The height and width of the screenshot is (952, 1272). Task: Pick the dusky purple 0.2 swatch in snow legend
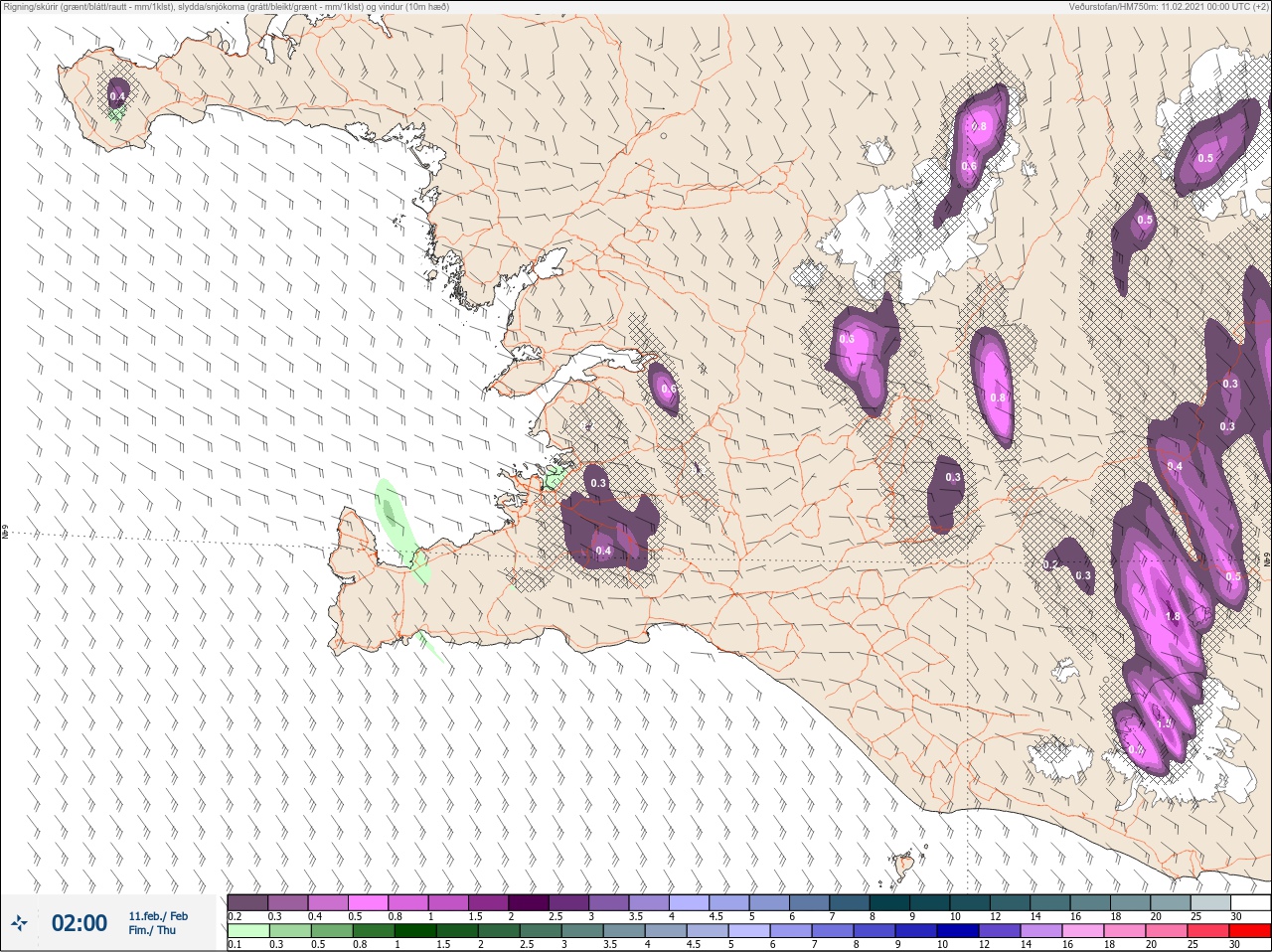[247, 902]
